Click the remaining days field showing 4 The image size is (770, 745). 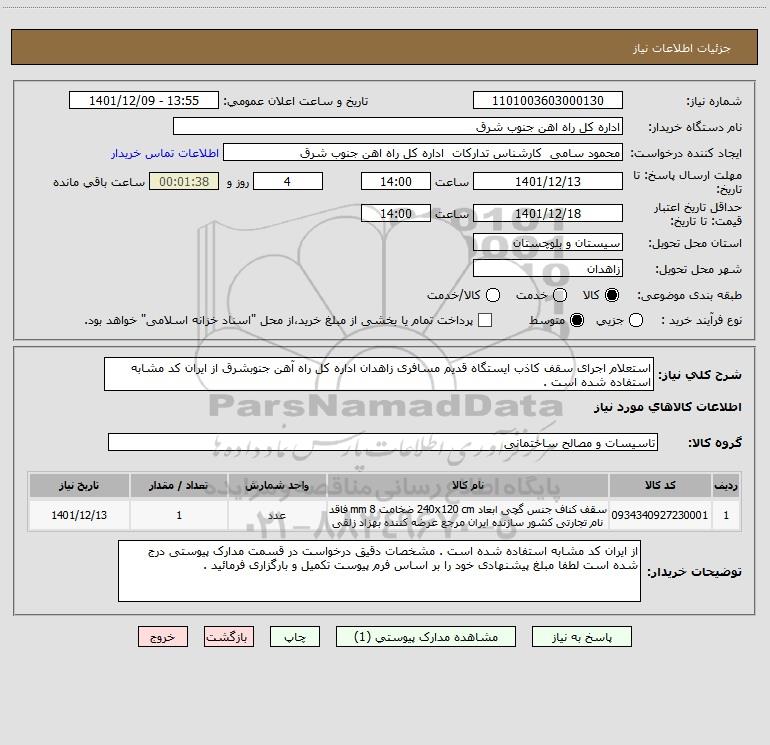coord(288,182)
